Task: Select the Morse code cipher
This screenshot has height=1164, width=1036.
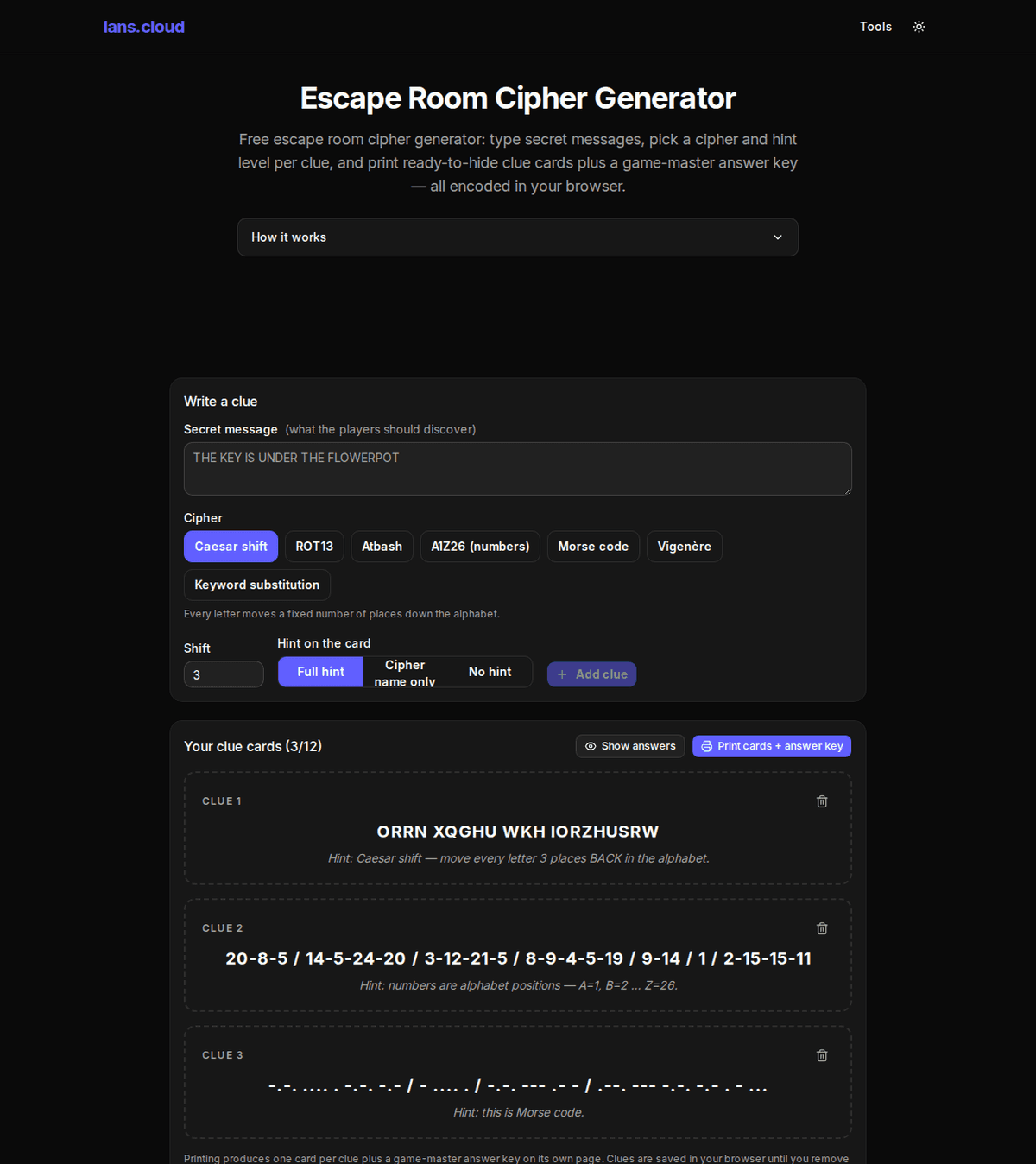Action: point(593,547)
